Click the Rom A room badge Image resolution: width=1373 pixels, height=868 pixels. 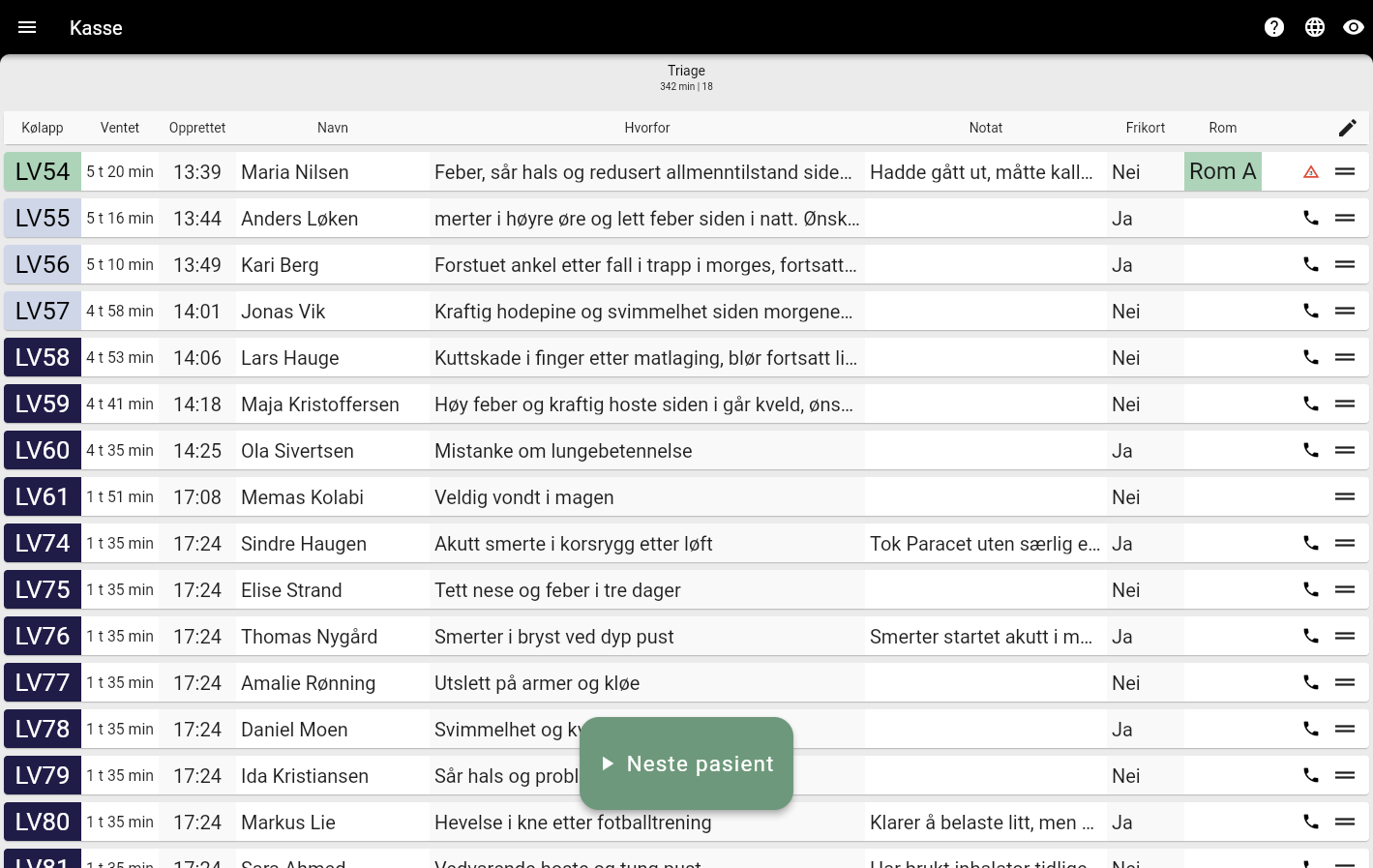(1223, 171)
